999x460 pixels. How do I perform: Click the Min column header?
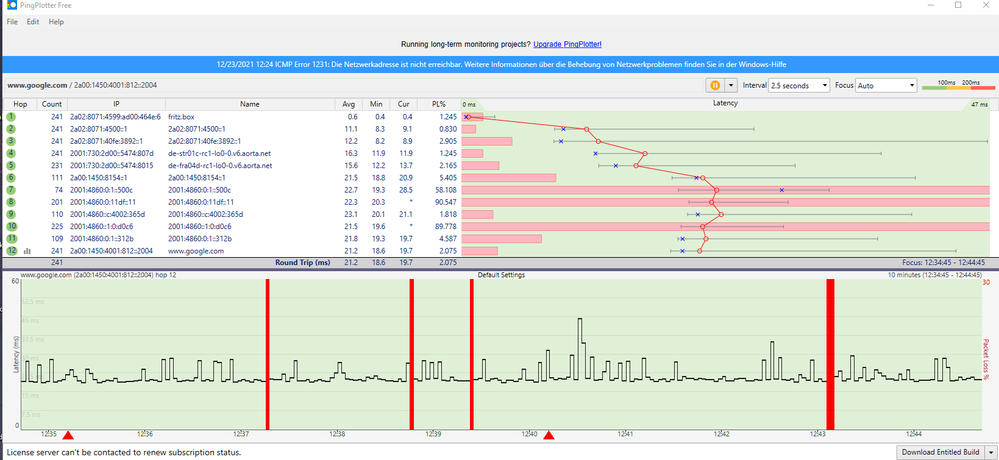375,104
